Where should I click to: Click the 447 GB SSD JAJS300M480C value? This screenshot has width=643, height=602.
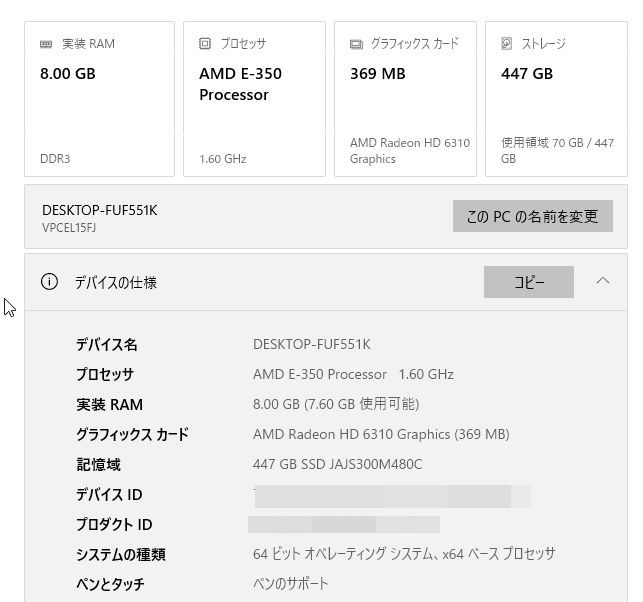pyautogui.click(x=337, y=464)
